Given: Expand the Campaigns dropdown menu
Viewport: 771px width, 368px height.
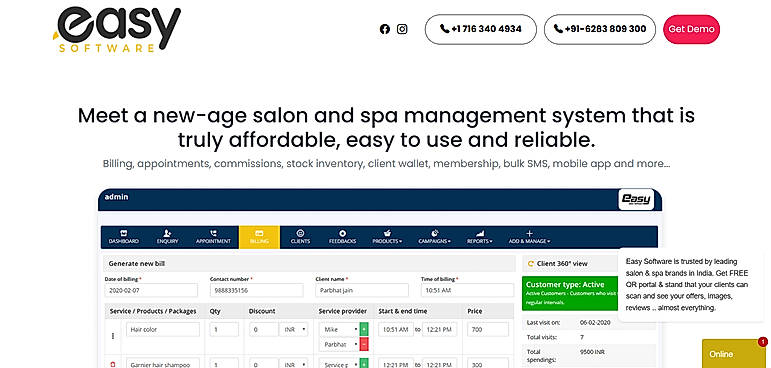Looking at the screenshot, I should (435, 237).
